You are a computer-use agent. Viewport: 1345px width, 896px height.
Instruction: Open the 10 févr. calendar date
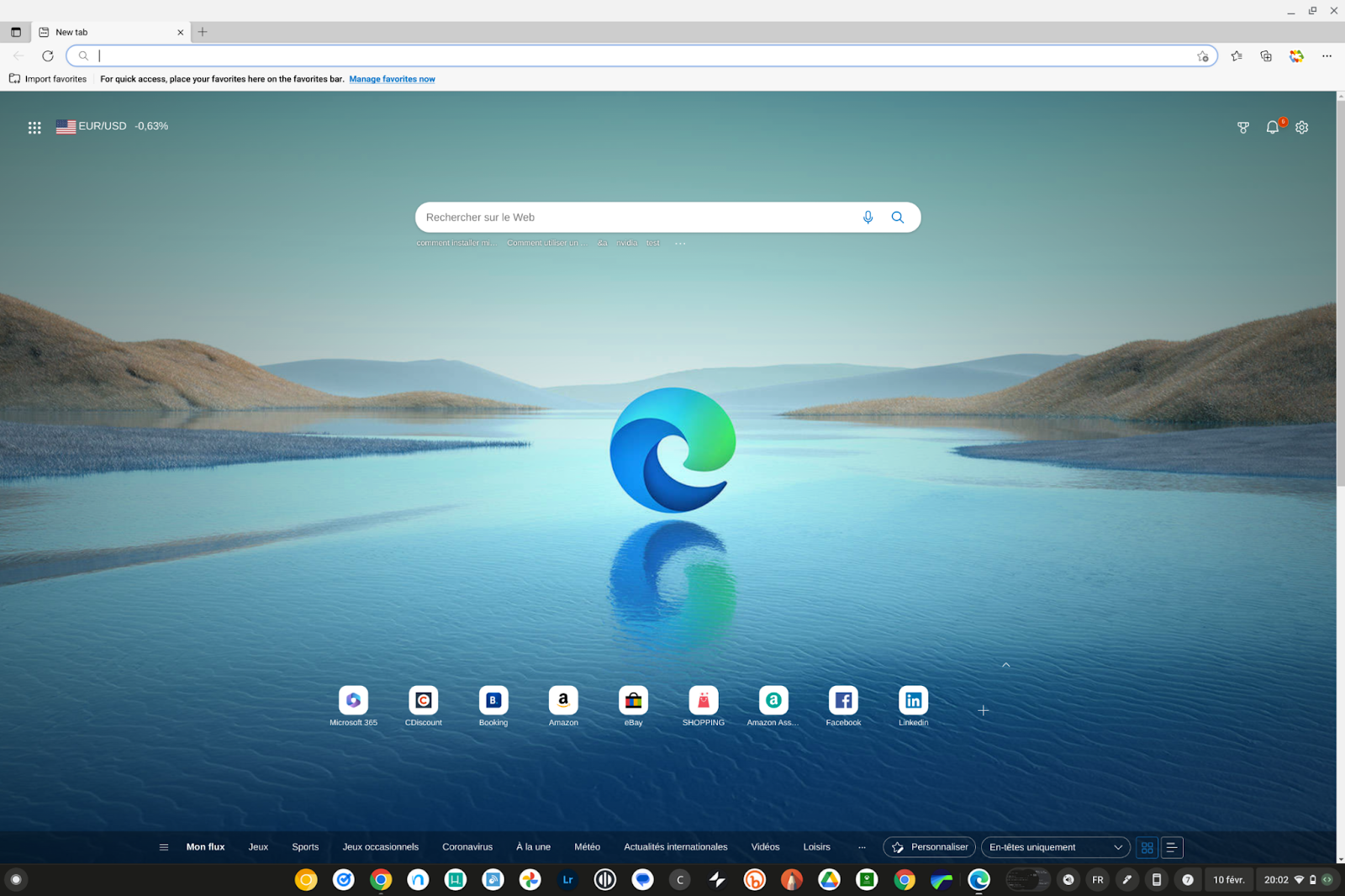click(1229, 880)
